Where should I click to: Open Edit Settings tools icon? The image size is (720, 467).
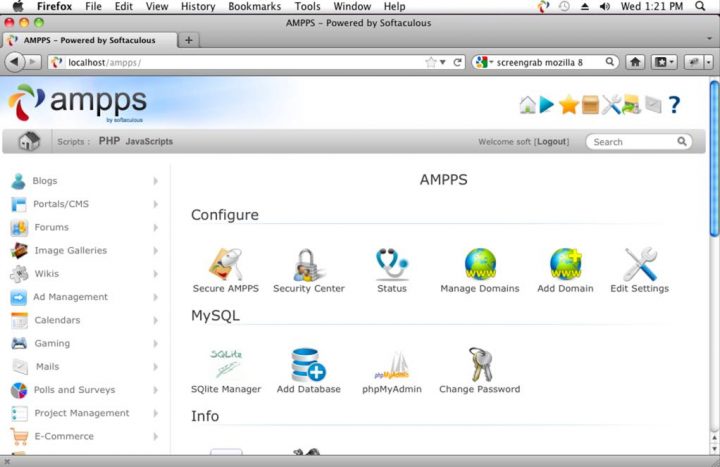639,266
